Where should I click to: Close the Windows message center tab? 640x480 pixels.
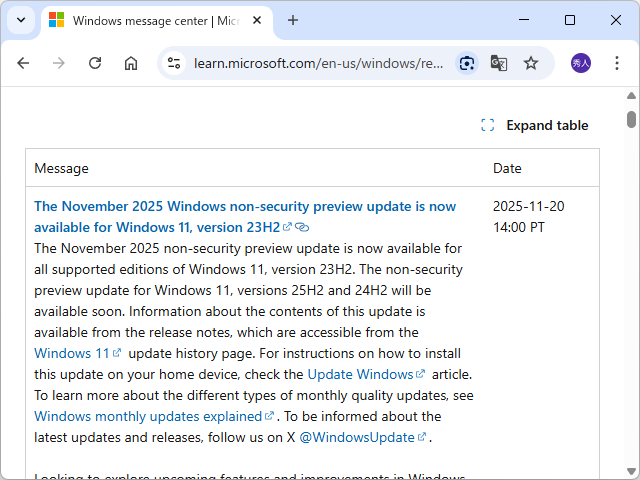[259, 20]
